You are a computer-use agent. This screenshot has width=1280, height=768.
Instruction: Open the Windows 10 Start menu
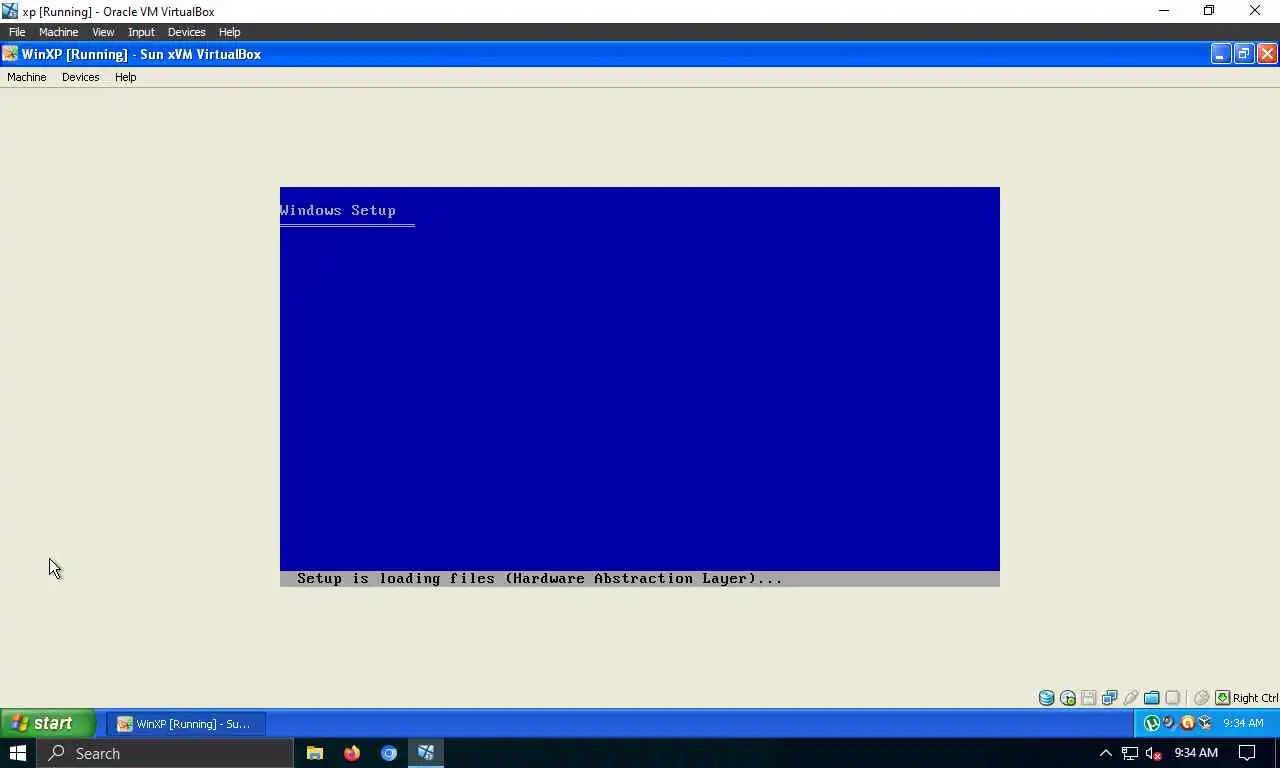(17, 753)
